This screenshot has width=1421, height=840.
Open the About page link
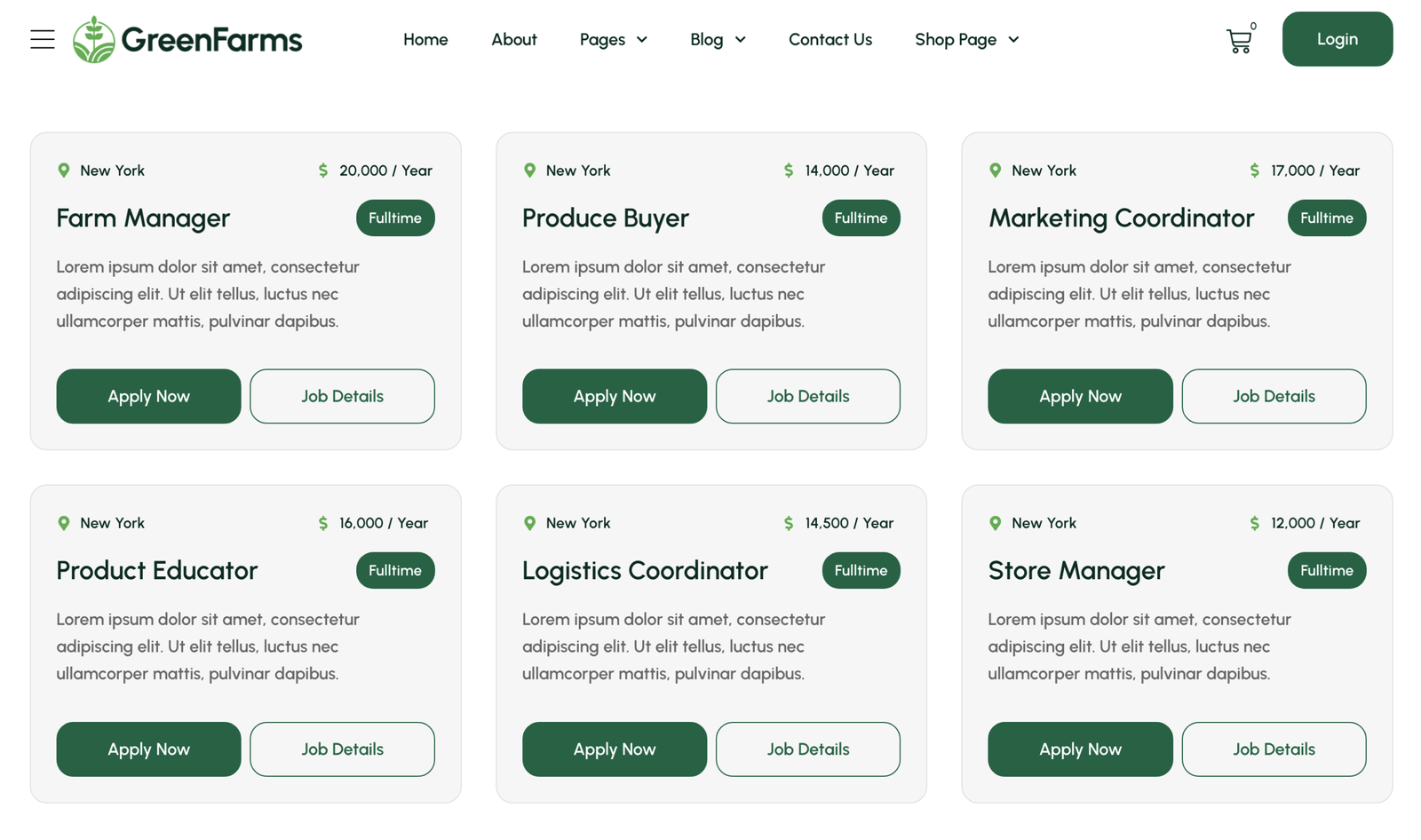(x=513, y=40)
